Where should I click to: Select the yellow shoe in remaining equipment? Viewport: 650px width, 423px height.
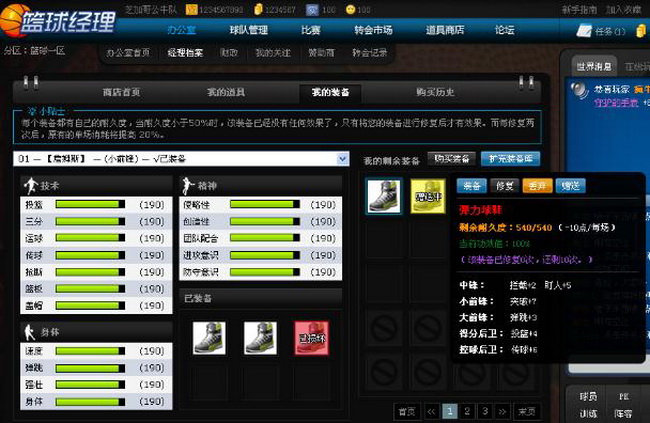point(428,196)
